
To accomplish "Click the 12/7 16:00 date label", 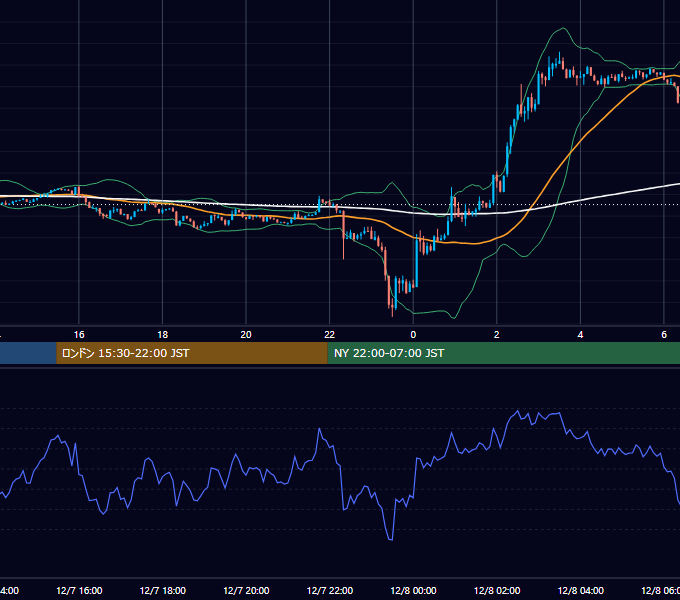I will coord(79,590).
